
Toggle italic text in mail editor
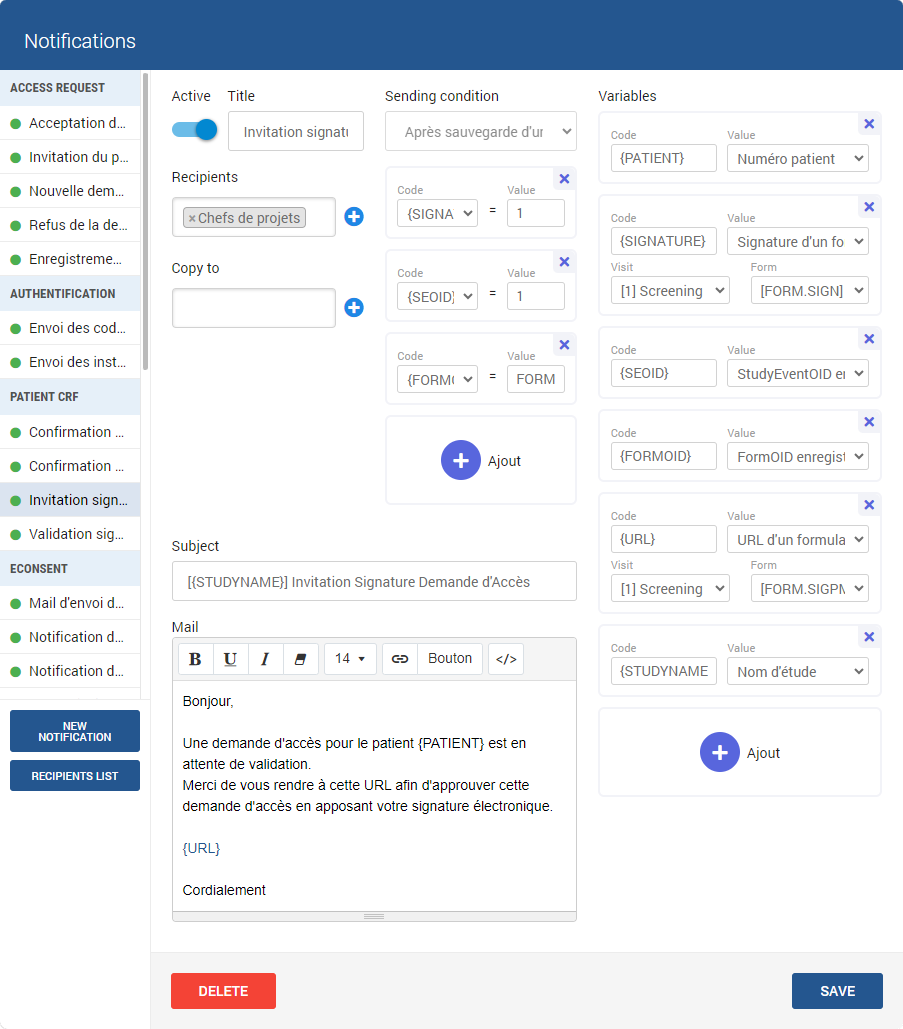(265, 659)
